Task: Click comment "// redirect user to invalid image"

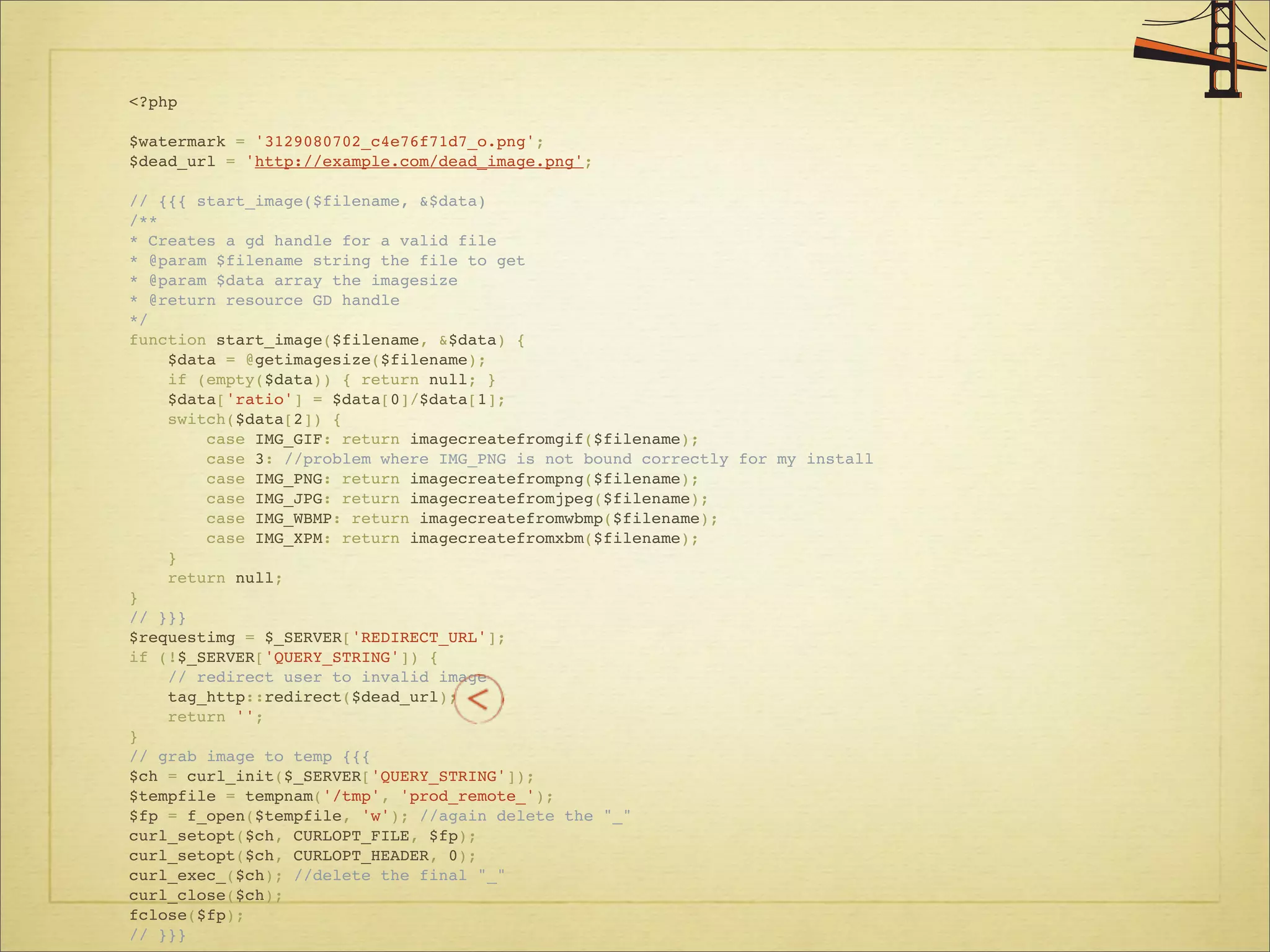Action: [327, 677]
